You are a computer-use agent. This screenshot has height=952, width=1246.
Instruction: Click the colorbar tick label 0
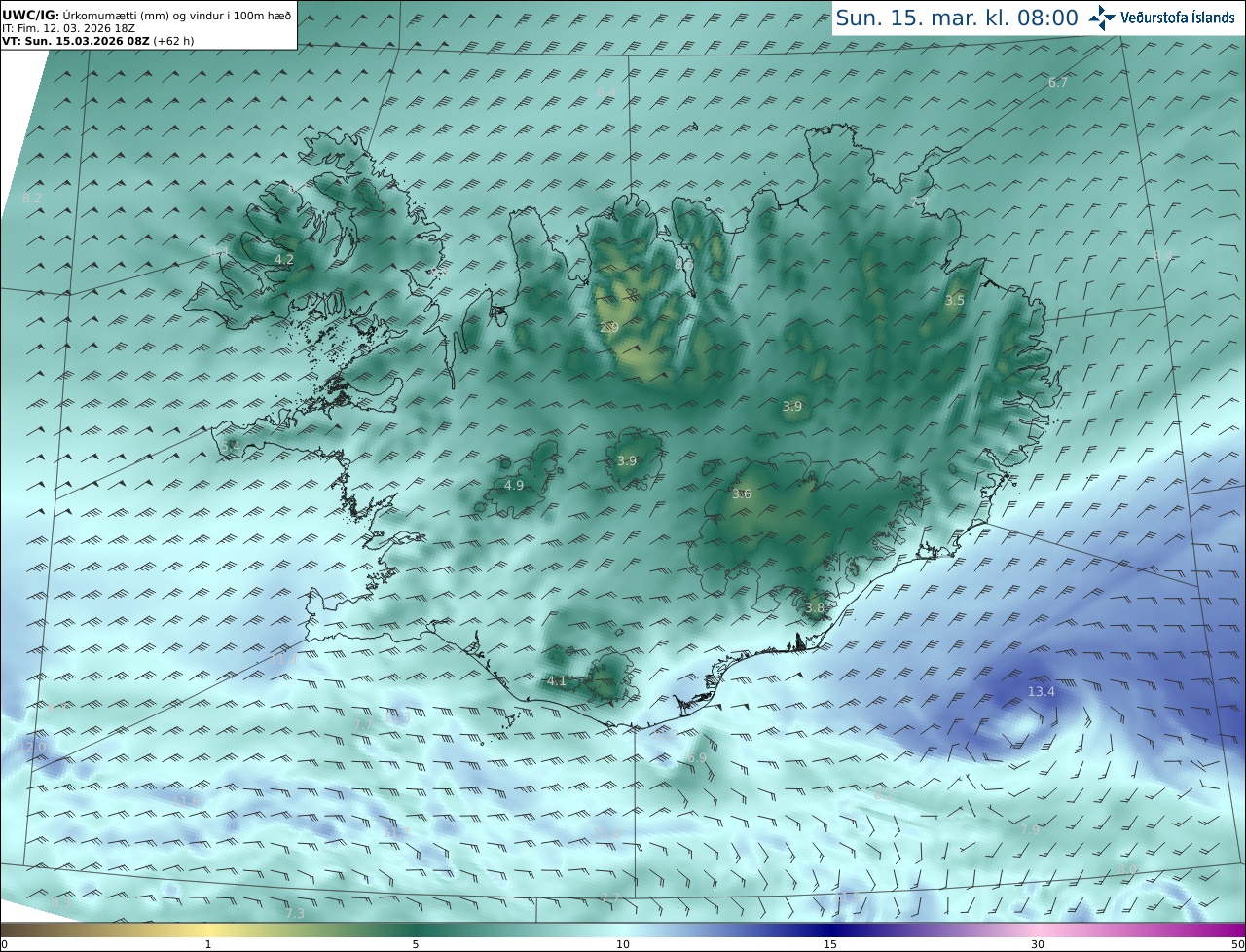click(x=4, y=944)
